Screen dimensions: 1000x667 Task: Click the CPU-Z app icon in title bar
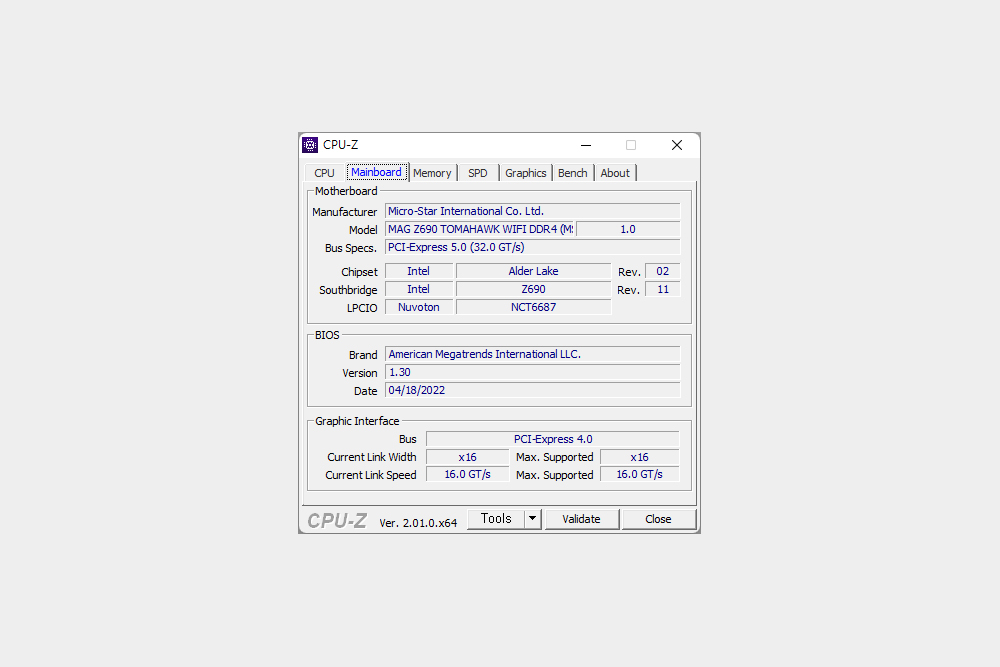click(x=310, y=145)
